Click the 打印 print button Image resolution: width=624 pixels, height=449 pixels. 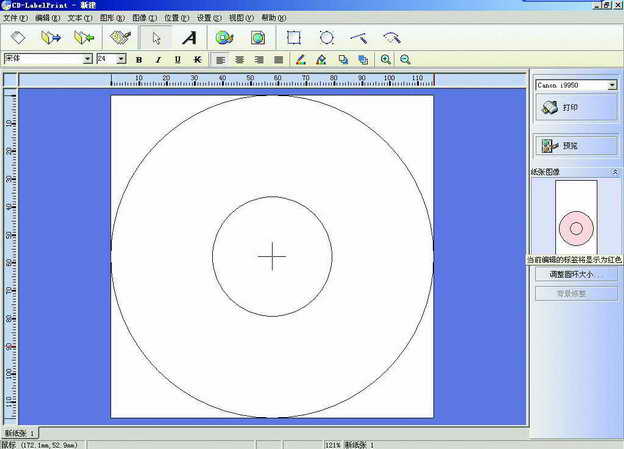point(574,107)
